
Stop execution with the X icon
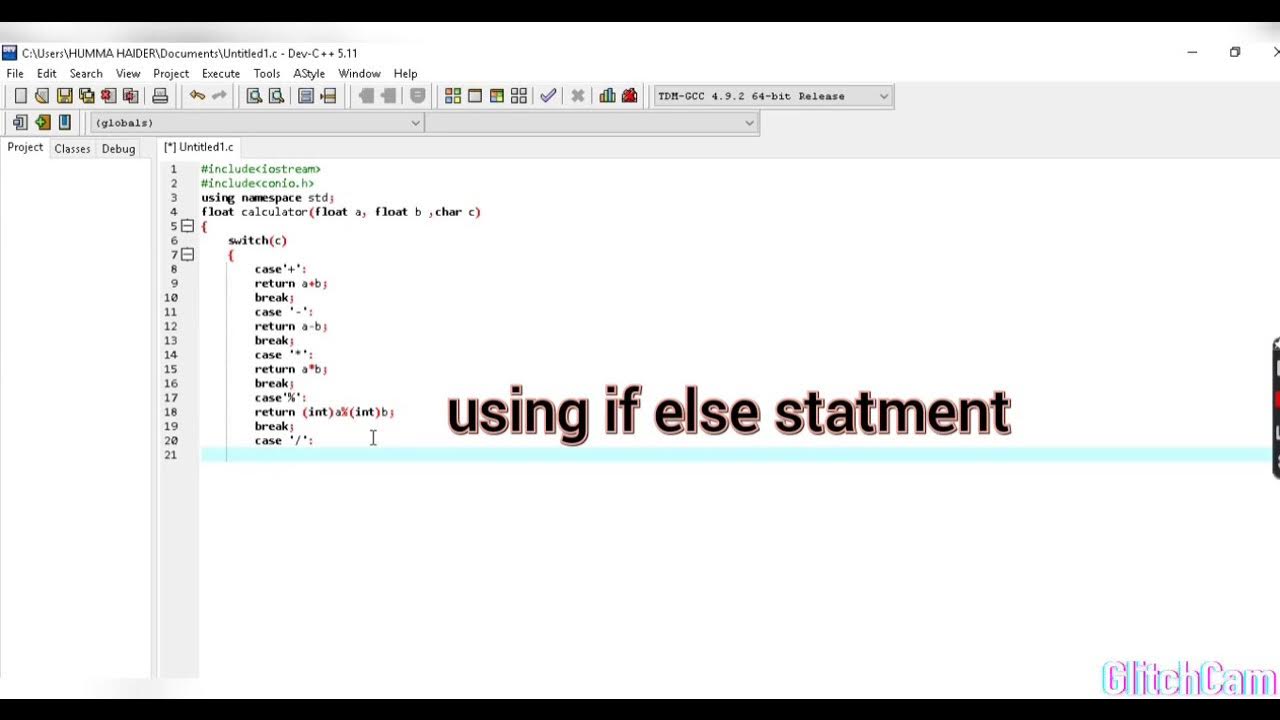click(578, 96)
